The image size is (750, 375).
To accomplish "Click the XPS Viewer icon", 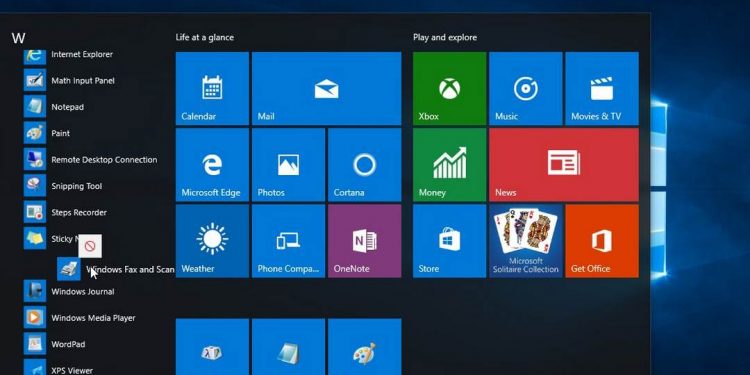I will [35, 367].
